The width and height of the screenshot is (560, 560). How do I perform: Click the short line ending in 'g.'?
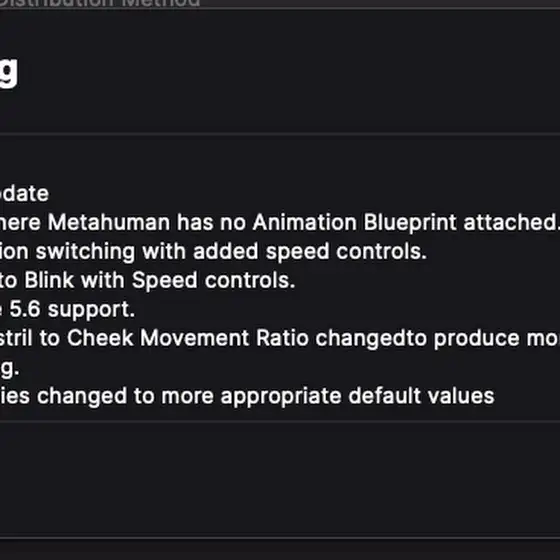coord(10,369)
